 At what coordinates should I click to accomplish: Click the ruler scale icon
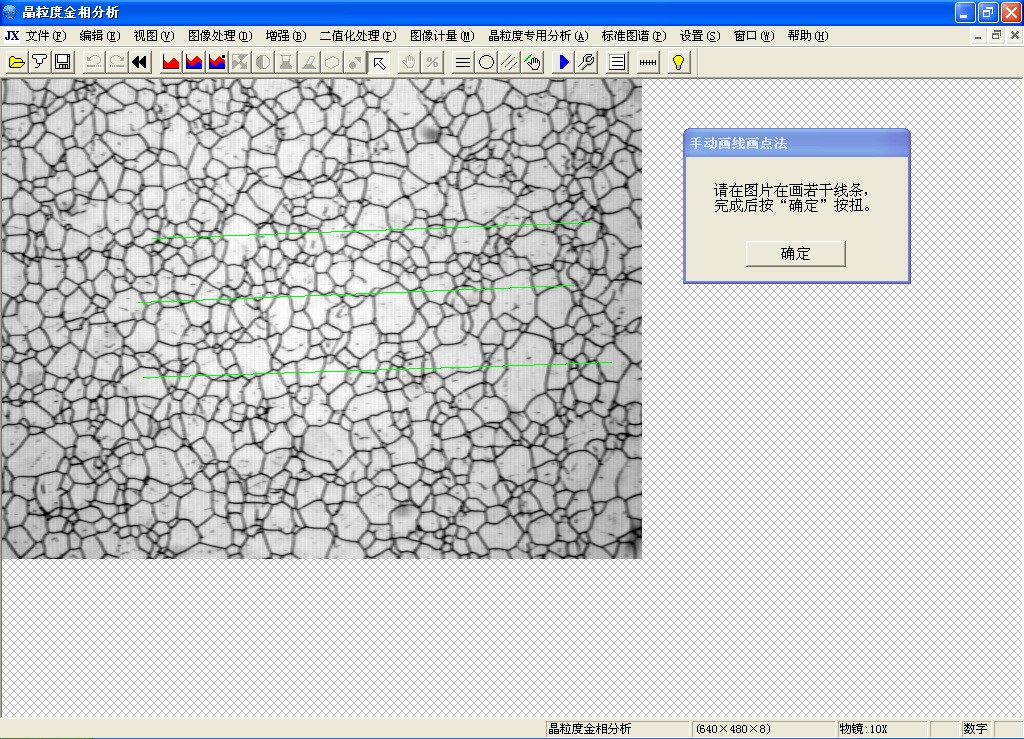click(x=648, y=62)
